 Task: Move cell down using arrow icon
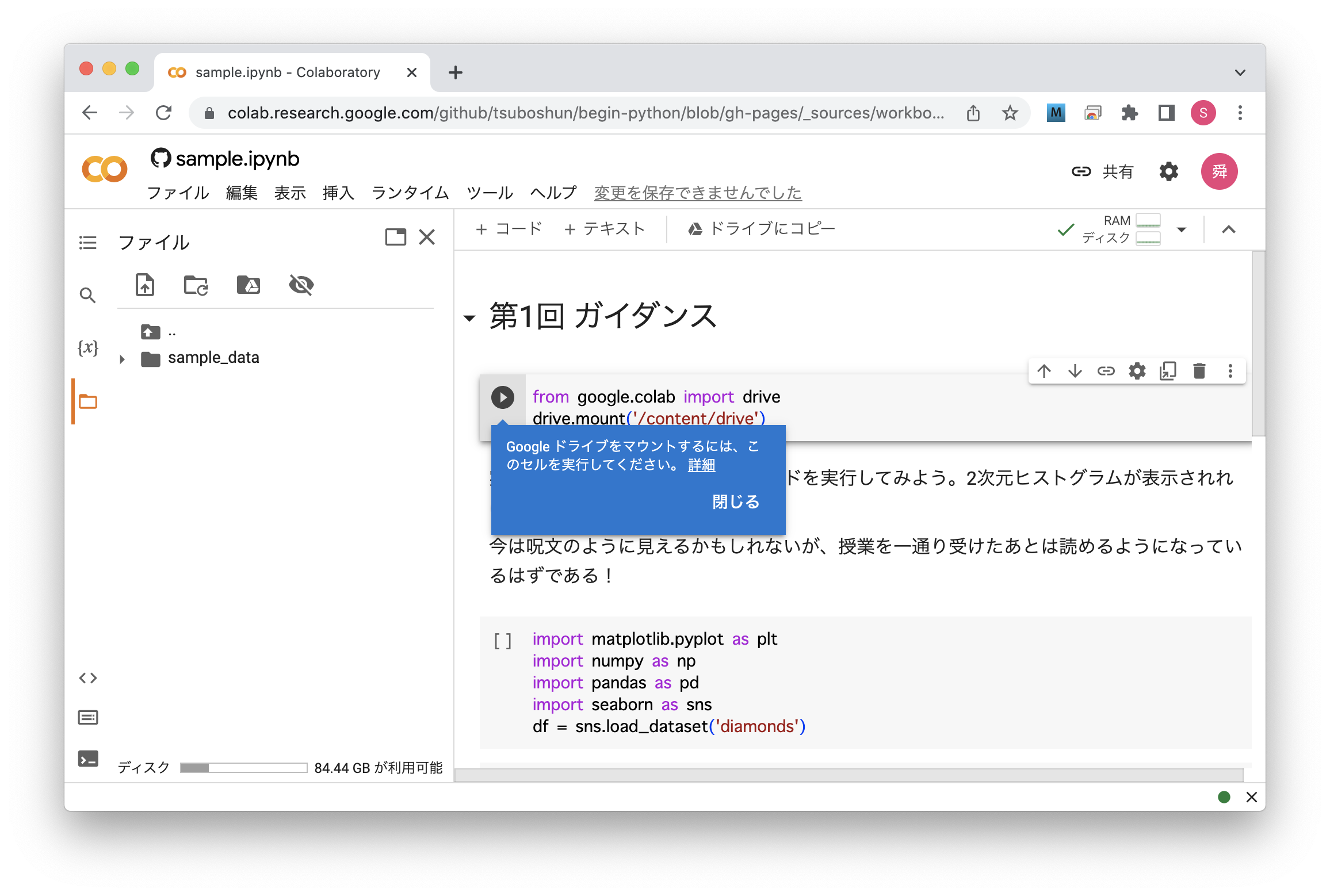click(x=1075, y=371)
